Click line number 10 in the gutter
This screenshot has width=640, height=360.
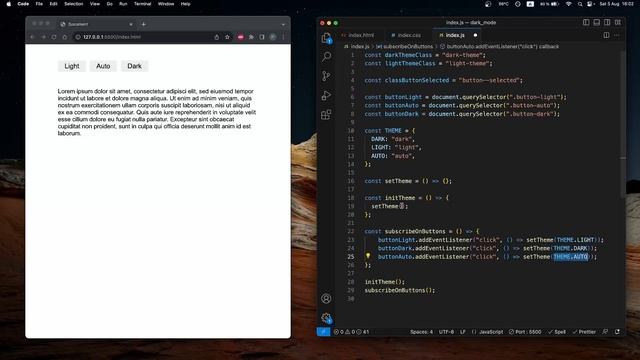click(351, 131)
